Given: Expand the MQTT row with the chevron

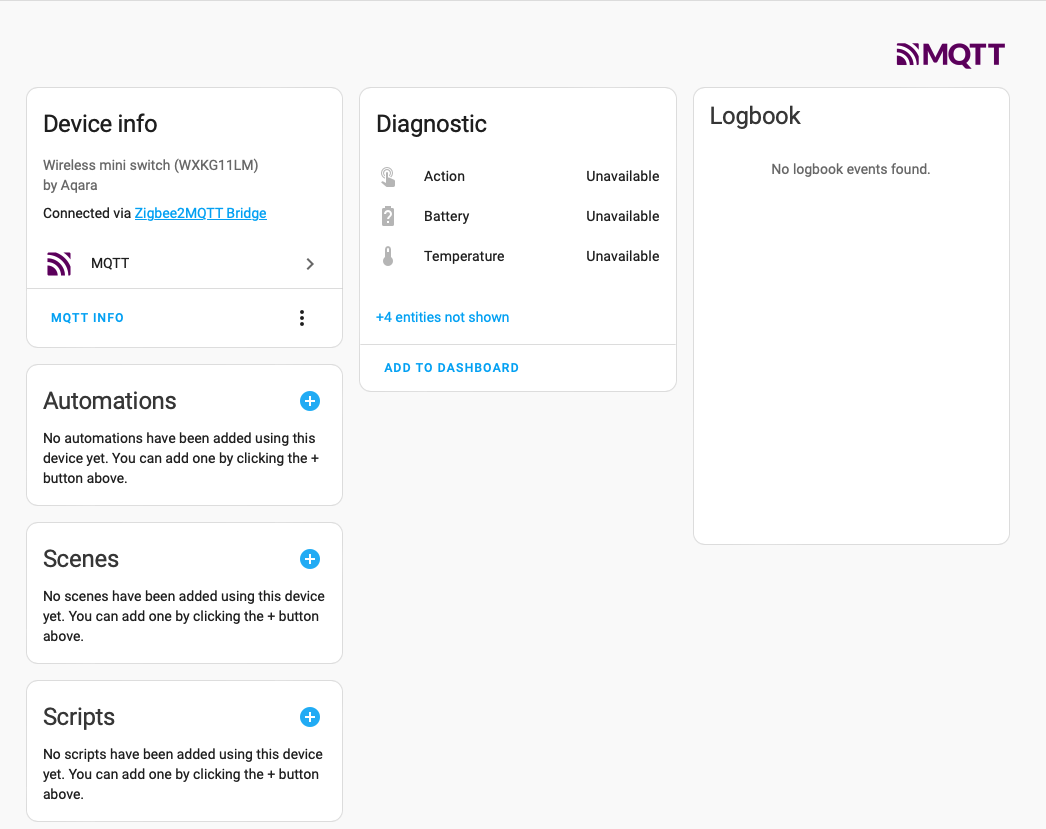Looking at the screenshot, I should click(x=310, y=263).
